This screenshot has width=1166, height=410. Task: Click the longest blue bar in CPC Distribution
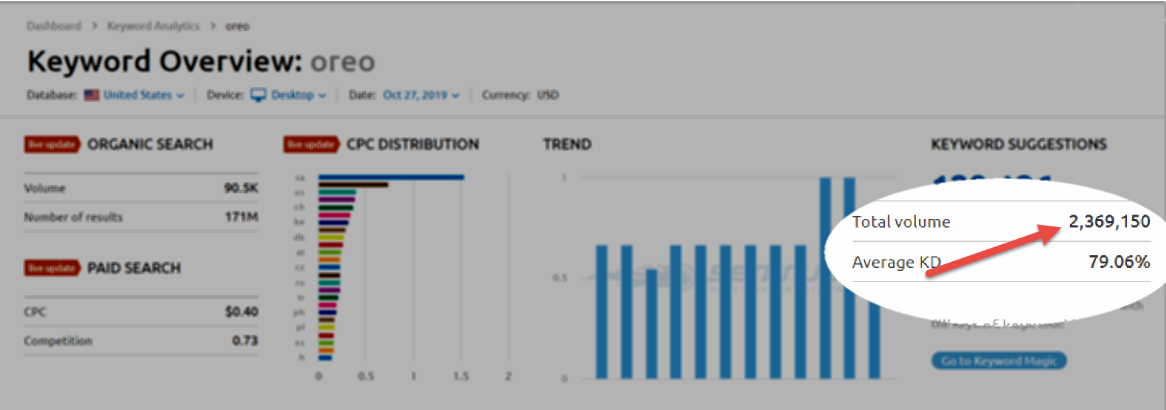[391, 177]
